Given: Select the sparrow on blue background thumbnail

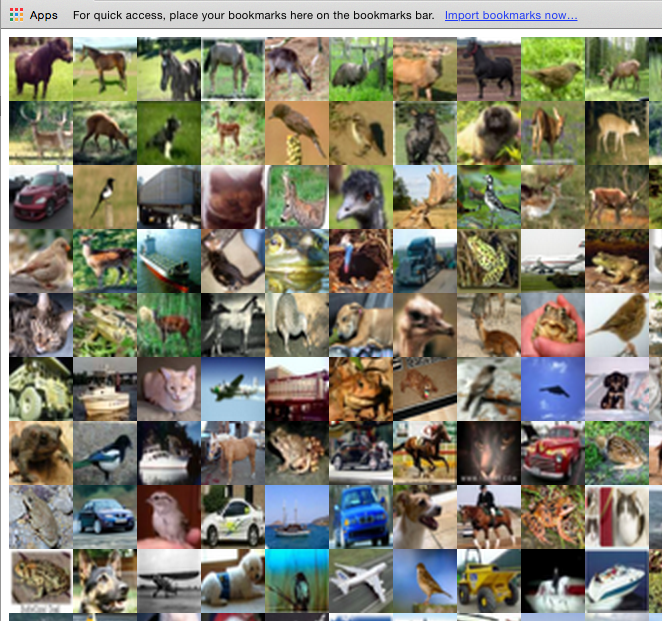Looking at the screenshot, I should 425,581.
